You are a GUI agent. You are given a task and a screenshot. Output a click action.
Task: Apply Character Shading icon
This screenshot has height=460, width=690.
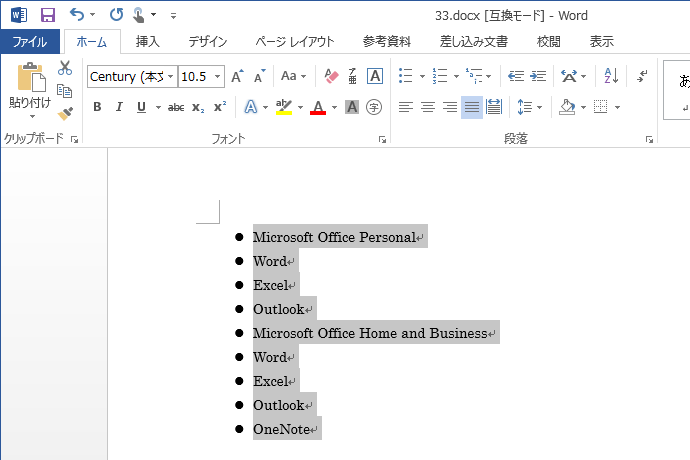tap(352, 107)
